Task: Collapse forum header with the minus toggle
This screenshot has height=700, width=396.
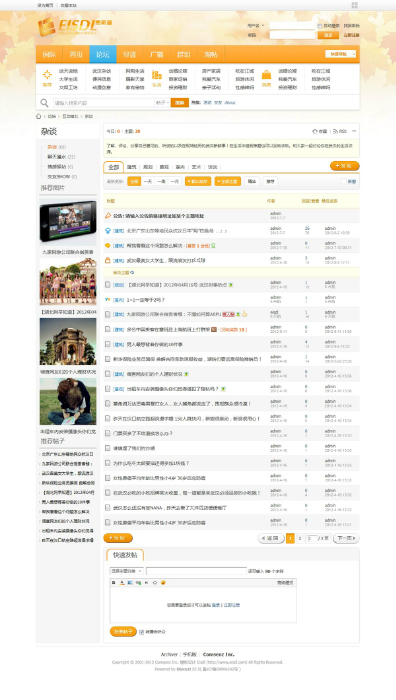Action: point(354,131)
